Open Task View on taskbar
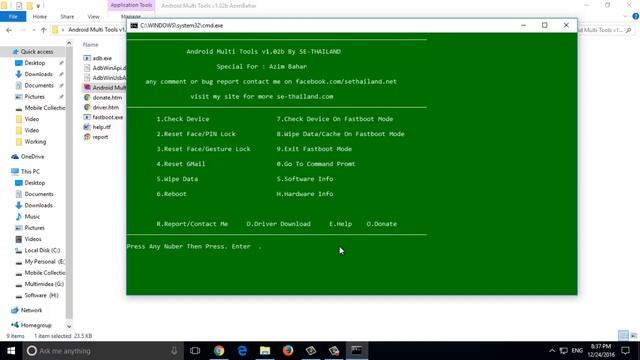Viewport: 640px width, 360px height. point(195,351)
